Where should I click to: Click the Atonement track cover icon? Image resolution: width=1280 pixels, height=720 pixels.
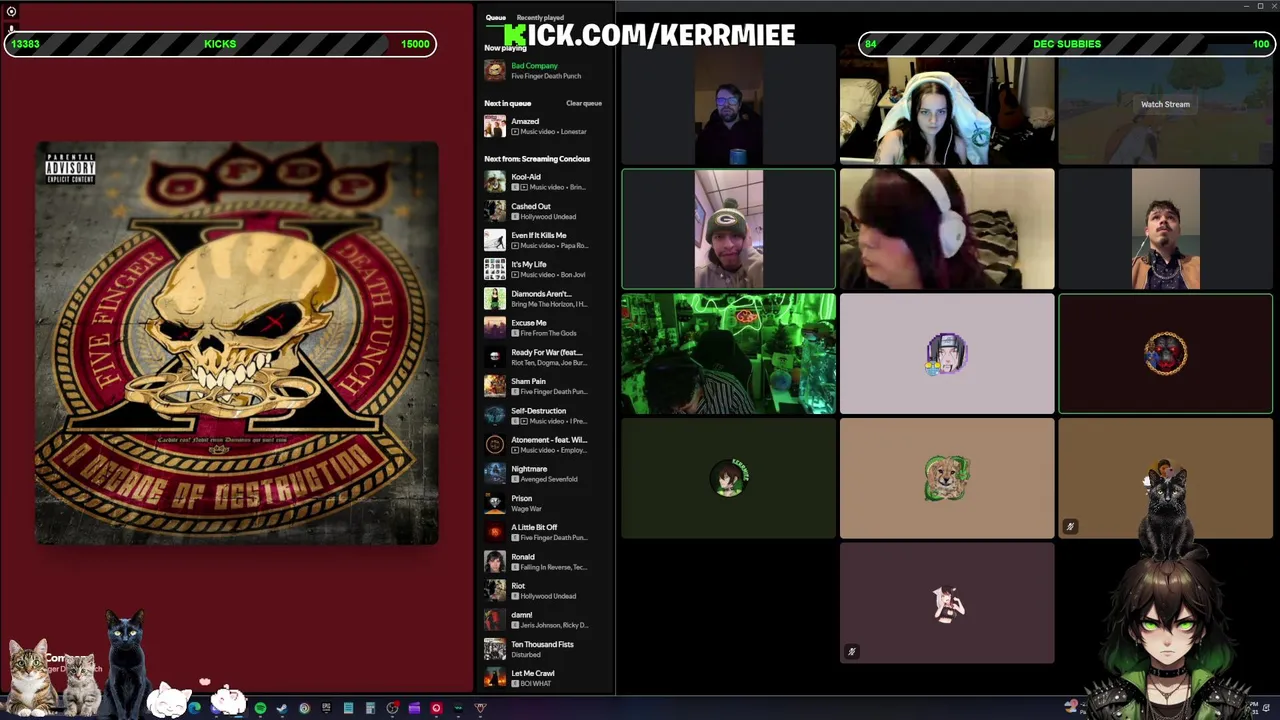click(x=495, y=444)
